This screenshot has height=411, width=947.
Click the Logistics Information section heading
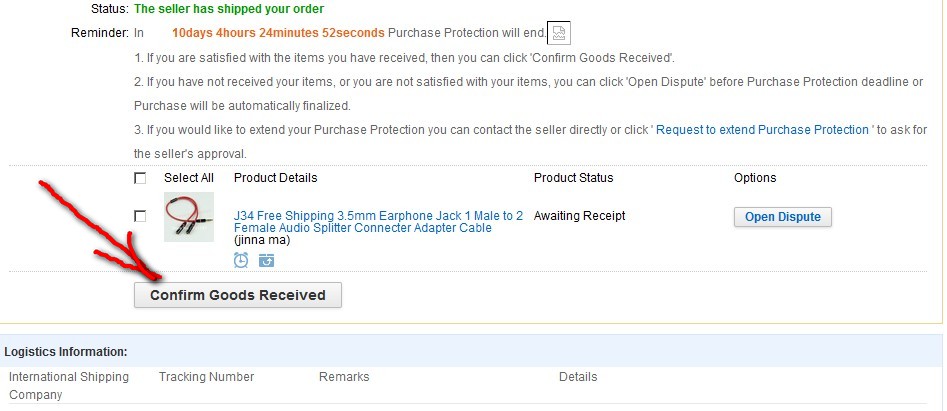point(66,352)
